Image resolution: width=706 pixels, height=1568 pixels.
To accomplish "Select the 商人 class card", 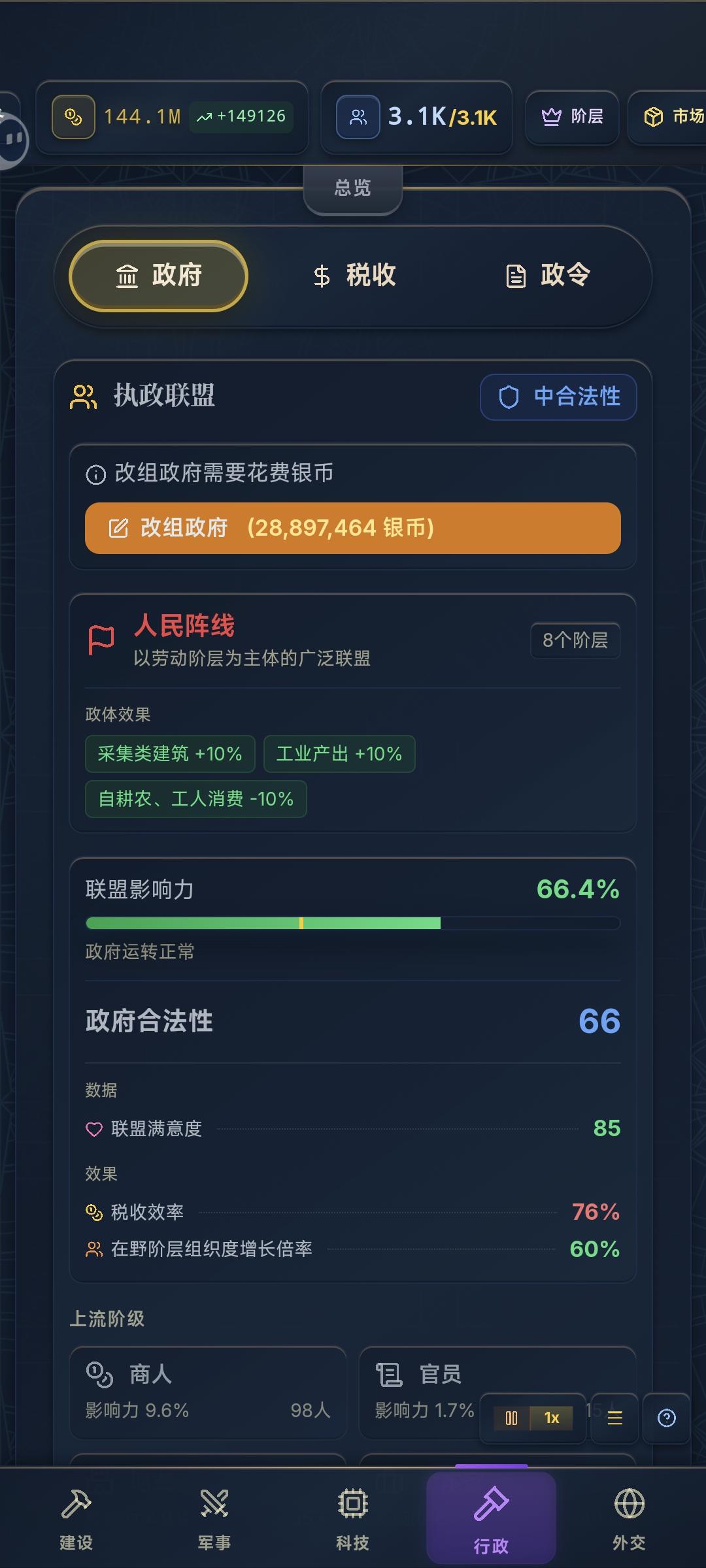I will pyautogui.click(x=208, y=1392).
